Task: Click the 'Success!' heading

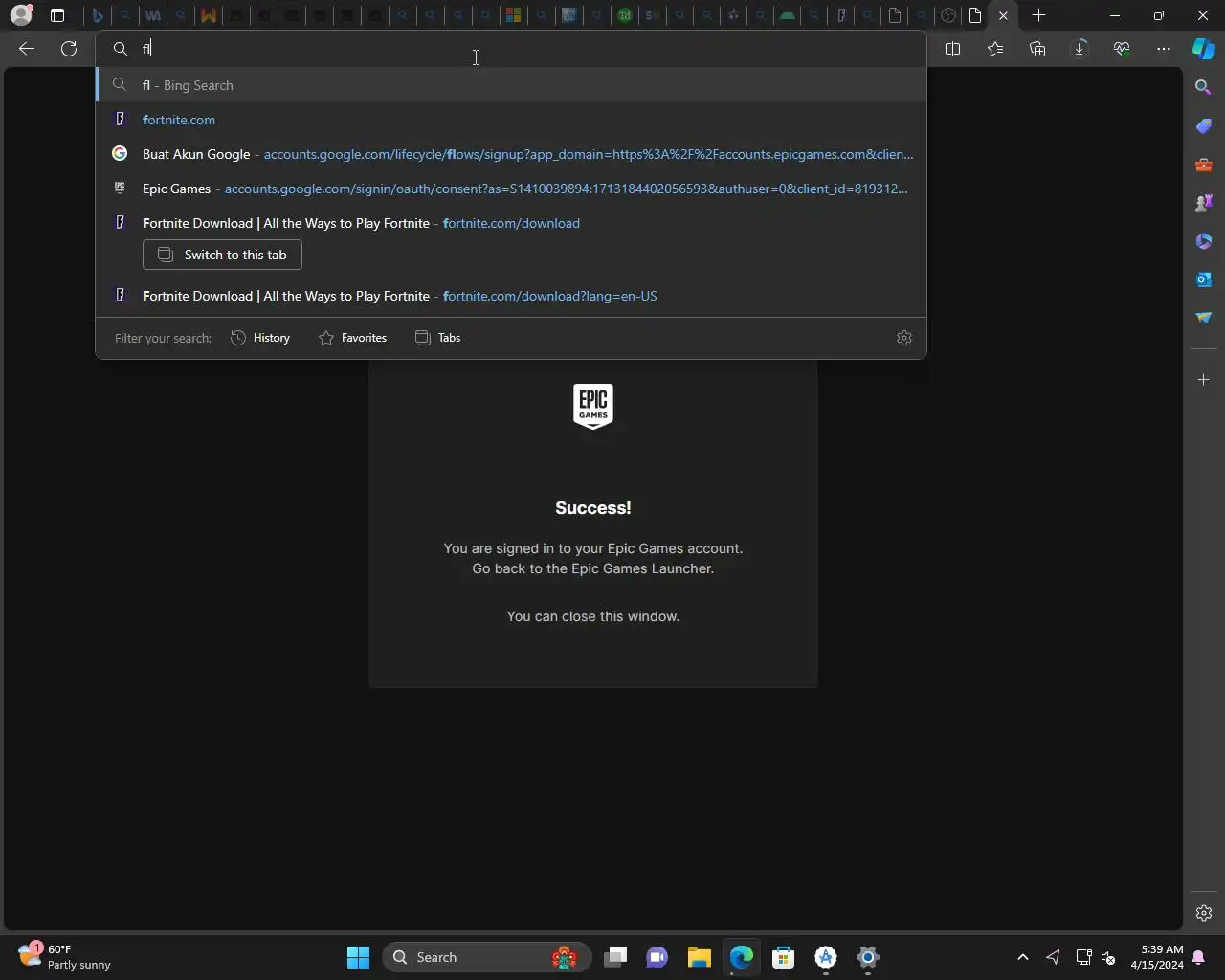Action: (x=593, y=508)
